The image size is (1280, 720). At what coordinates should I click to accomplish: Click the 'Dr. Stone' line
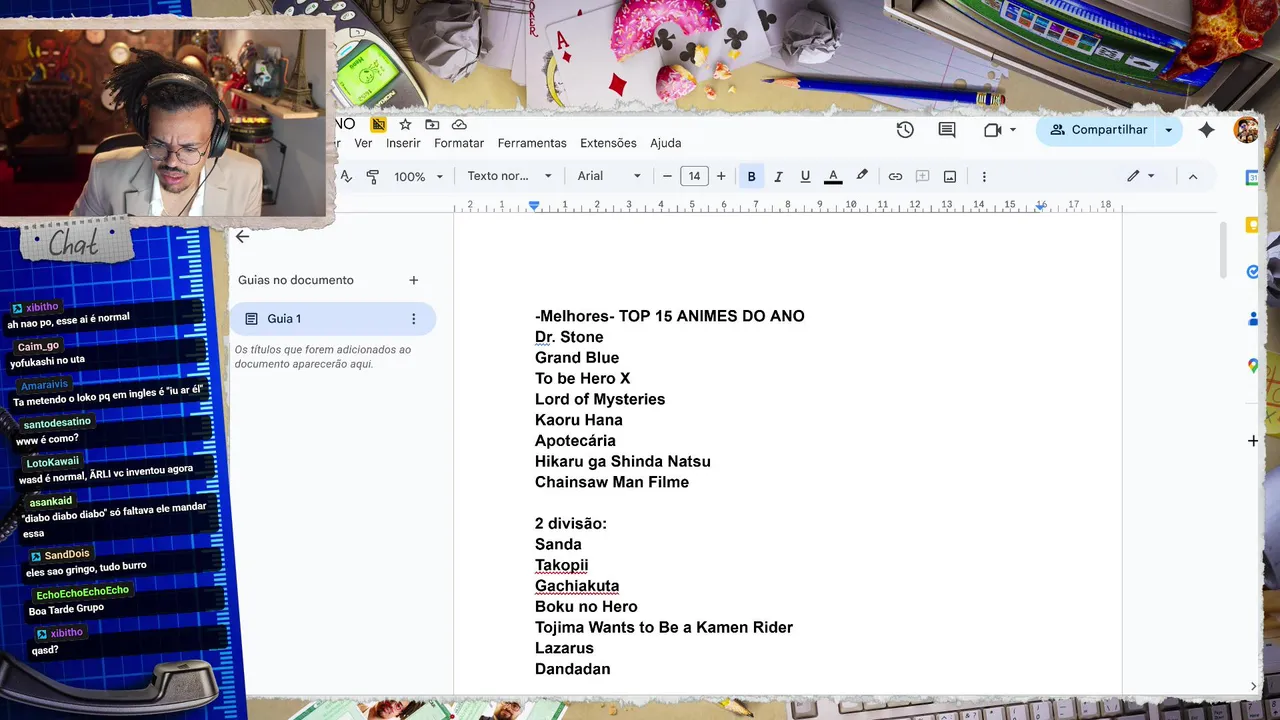point(569,337)
